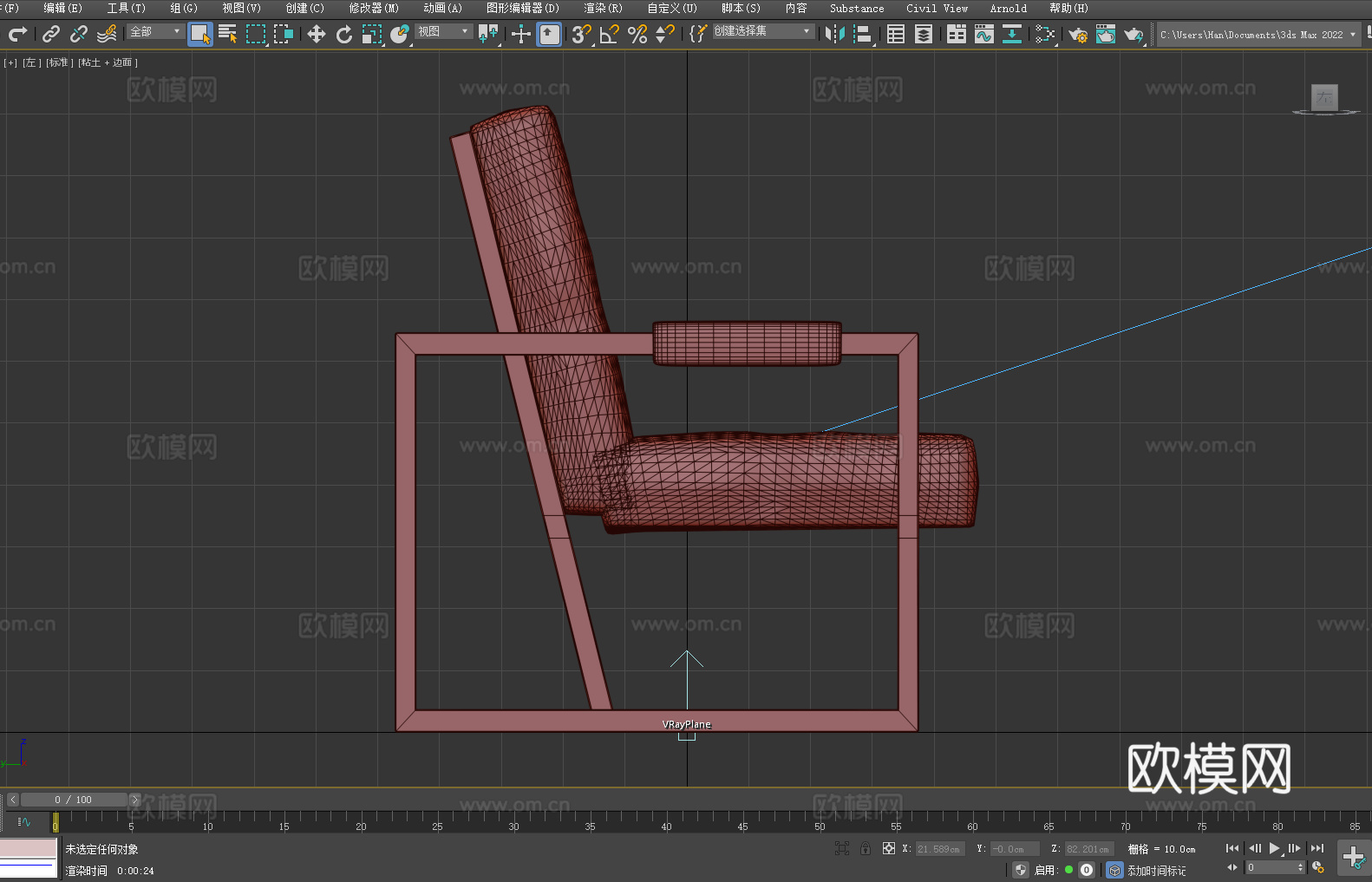This screenshot has width=1372, height=882.
Task: Click Select and Manipulate icon
Action: [x=521, y=34]
